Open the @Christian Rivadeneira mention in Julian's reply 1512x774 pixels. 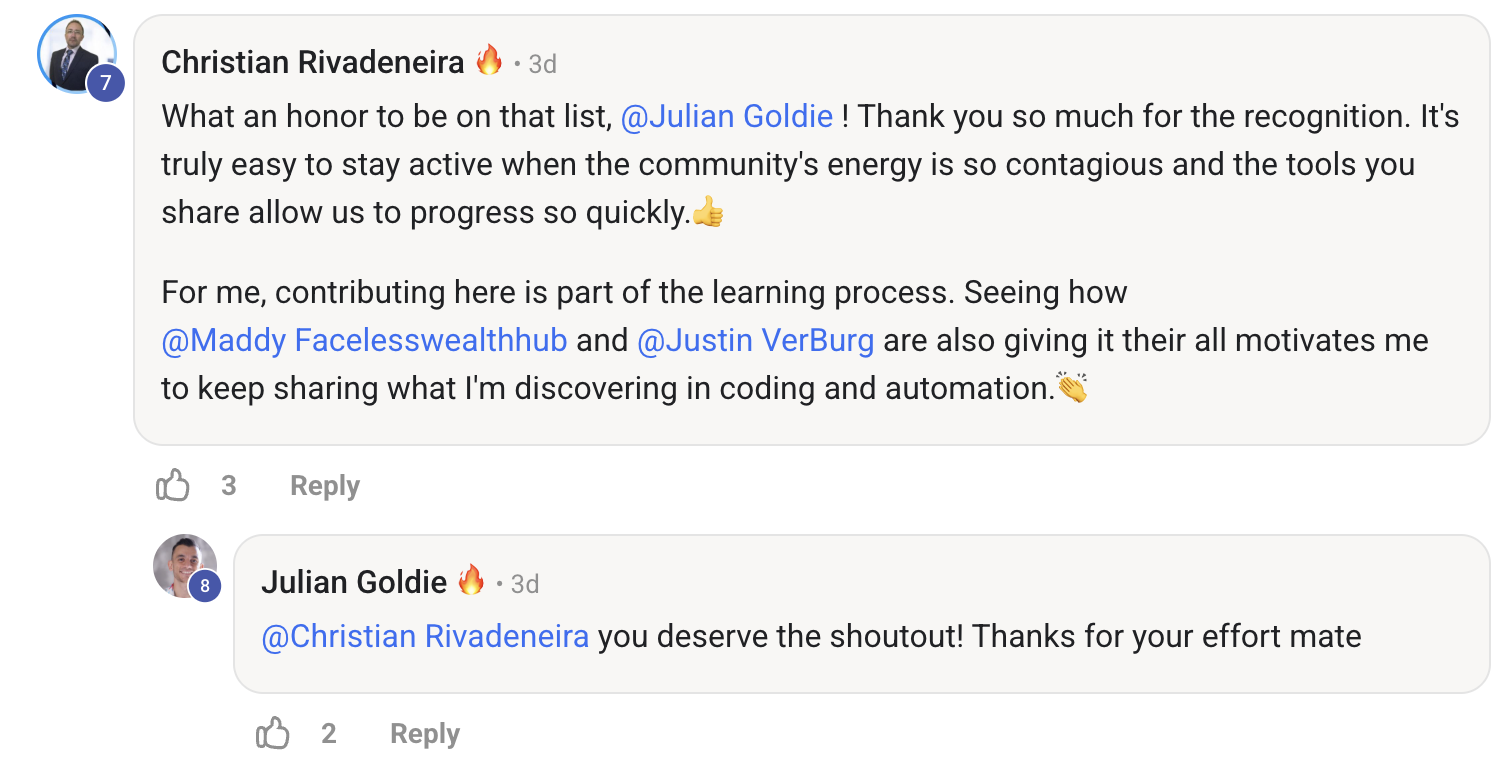coord(425,636)
